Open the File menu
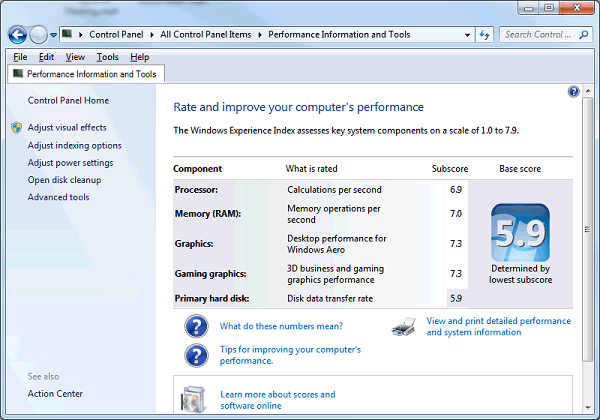This screenshot has height=420, width=600. coord(20,57)
